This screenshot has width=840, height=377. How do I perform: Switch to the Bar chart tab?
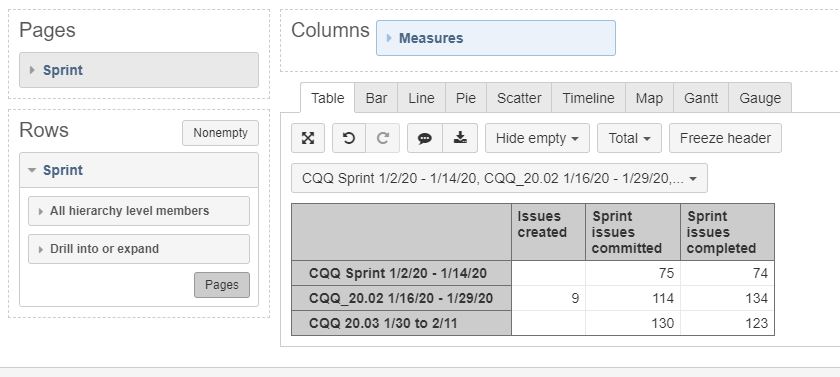coord(376,98)
